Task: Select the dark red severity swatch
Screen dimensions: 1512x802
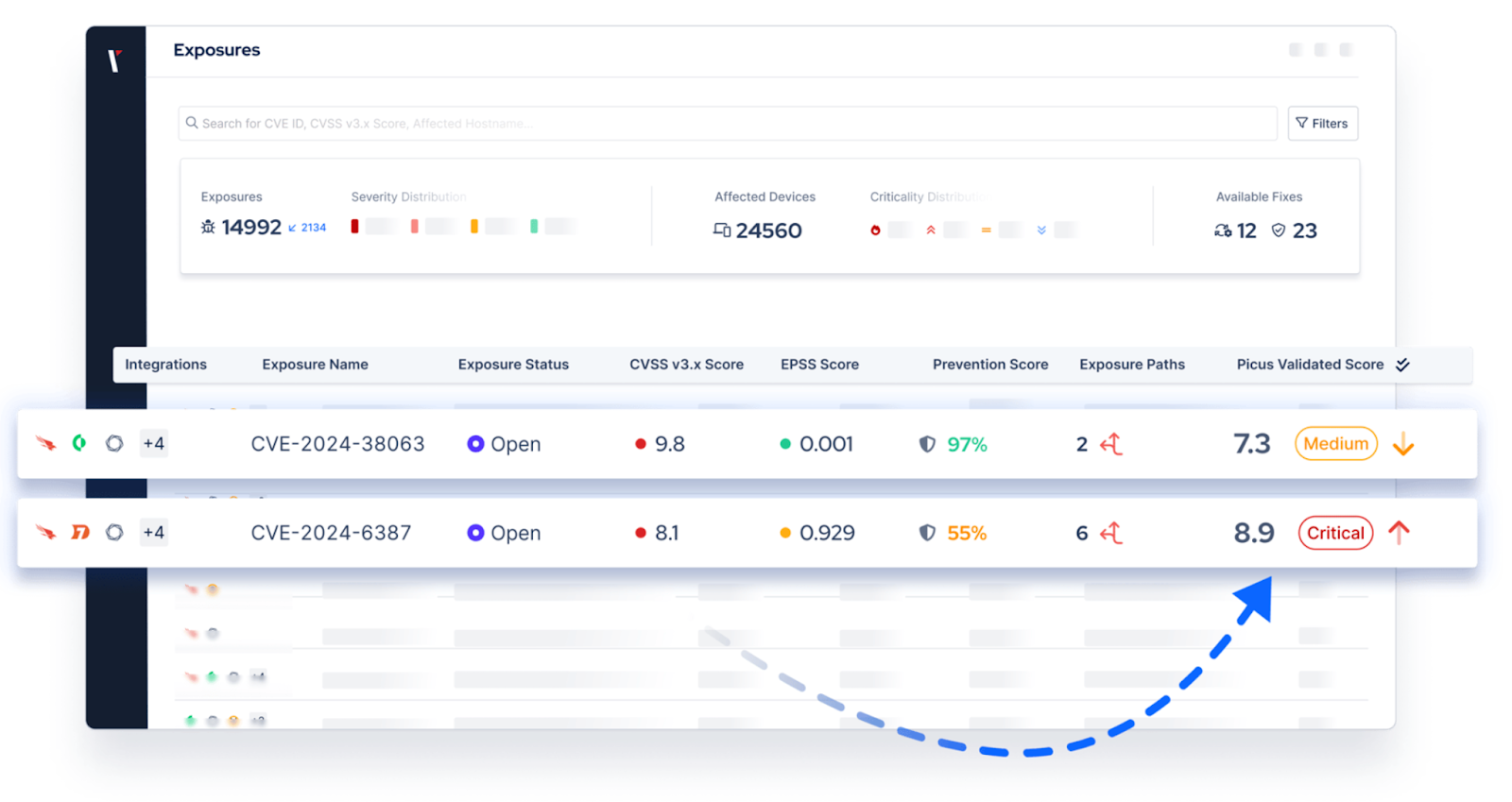Action: point(354,227)
